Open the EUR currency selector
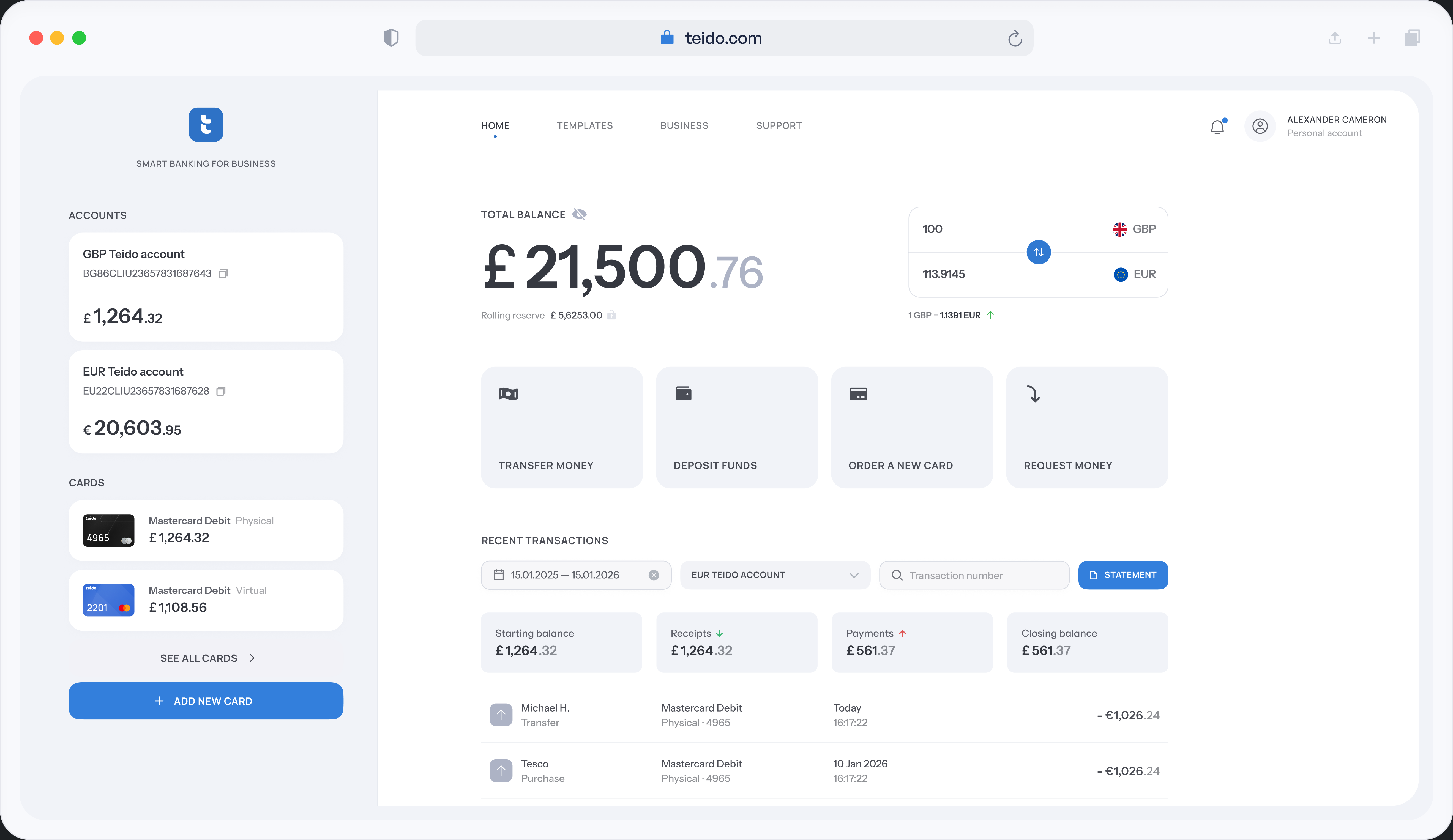The height and width of the screenshot is (840, 1453). click(1135, 274)
